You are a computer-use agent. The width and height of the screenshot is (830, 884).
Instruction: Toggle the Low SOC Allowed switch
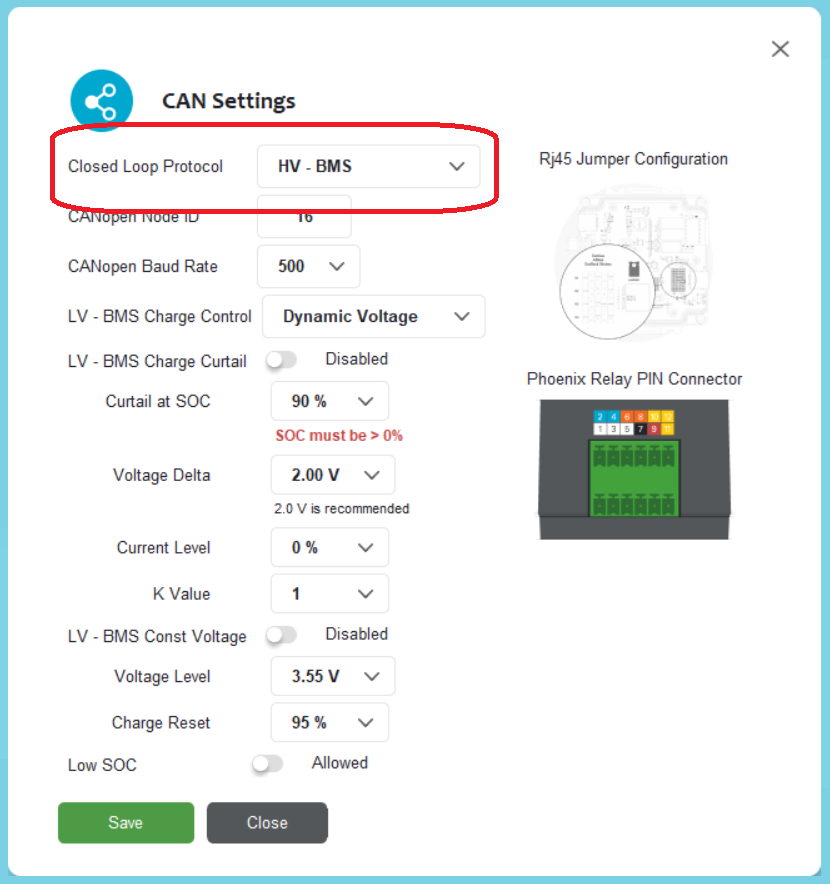[x=268, y=764]
